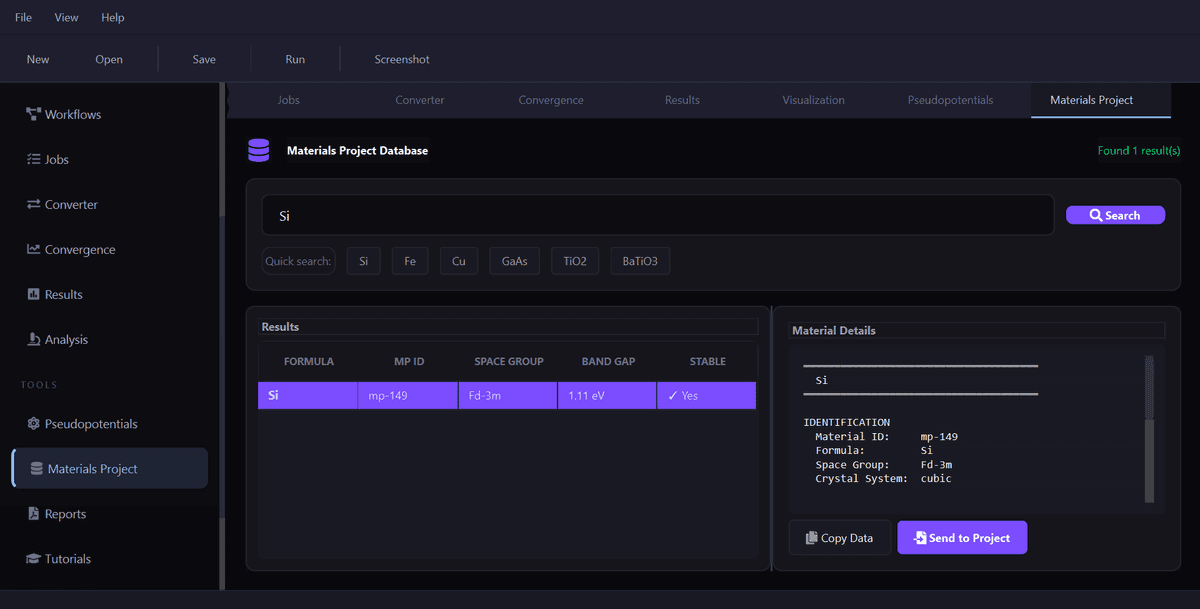Click the Materials Project database header icon
Viewport: 1200px width, 609px height.
click(259, 150)
